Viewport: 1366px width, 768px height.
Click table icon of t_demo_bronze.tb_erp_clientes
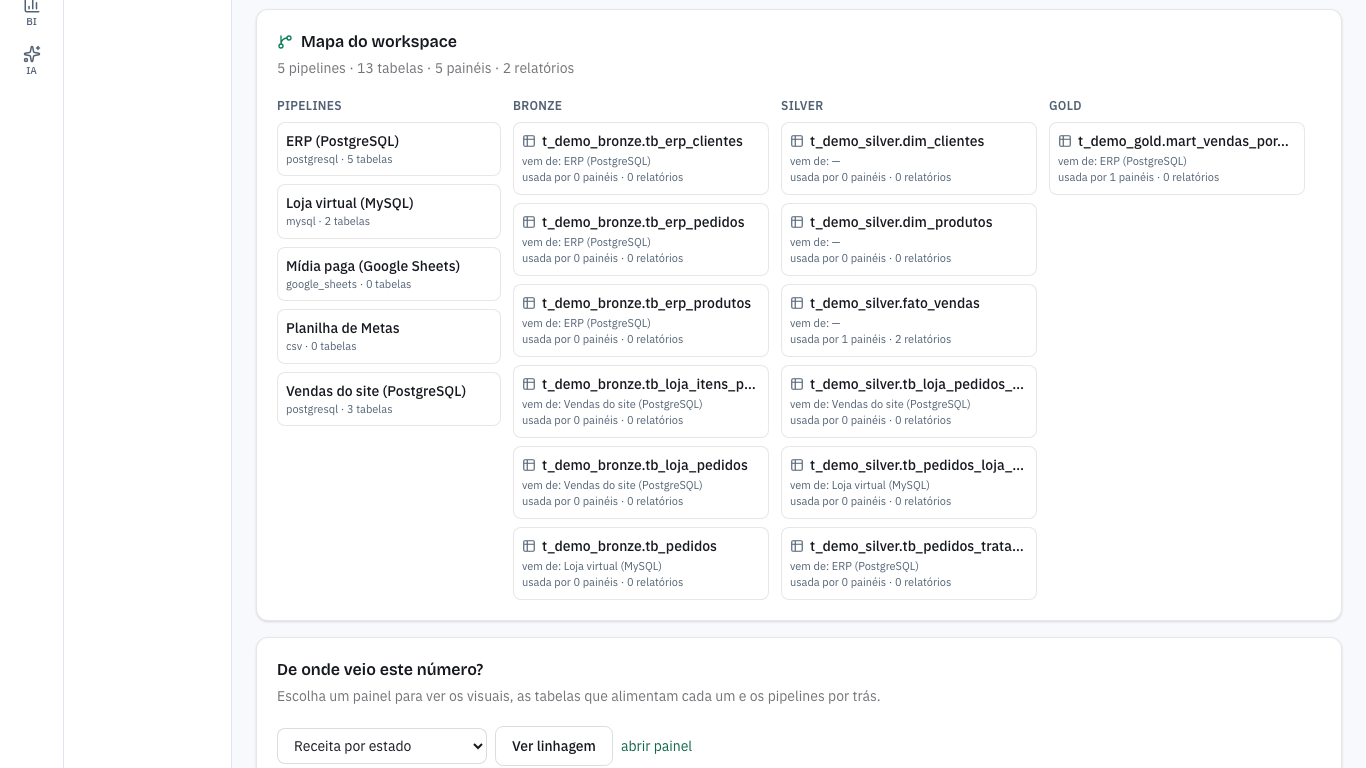pos(529,142)
